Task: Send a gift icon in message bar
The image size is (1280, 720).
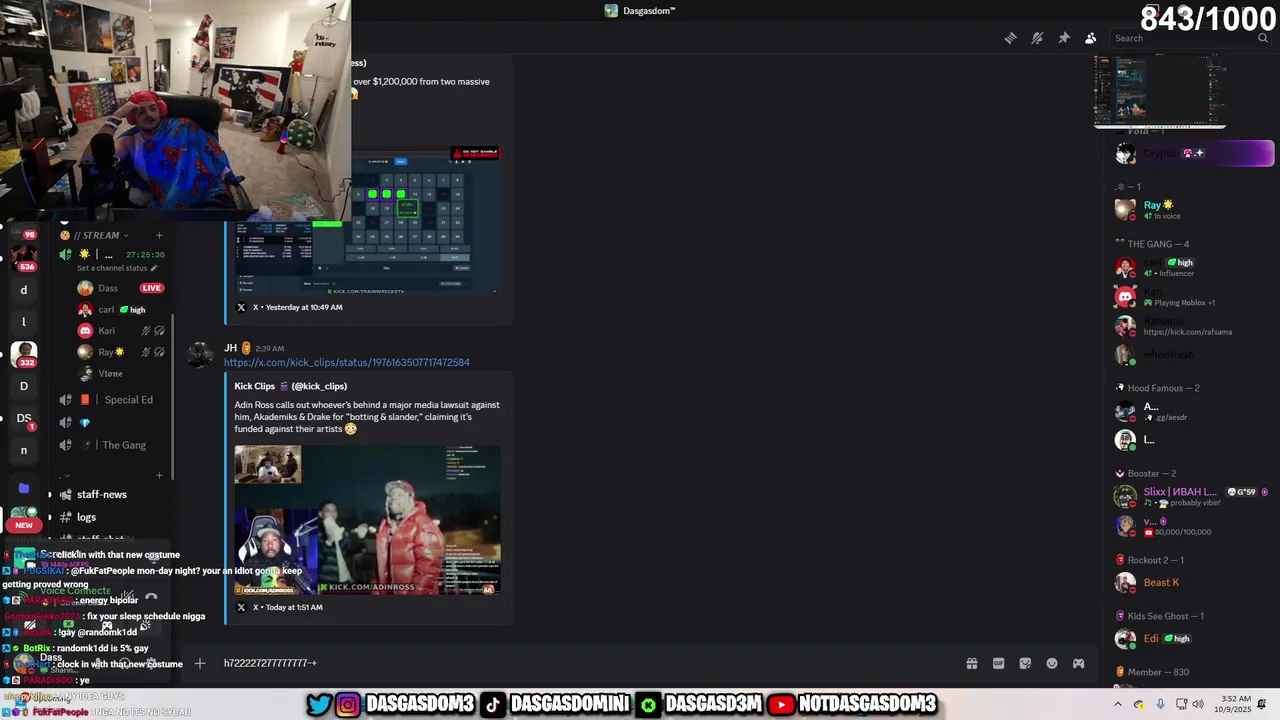Action: click(x=971, y=663)
